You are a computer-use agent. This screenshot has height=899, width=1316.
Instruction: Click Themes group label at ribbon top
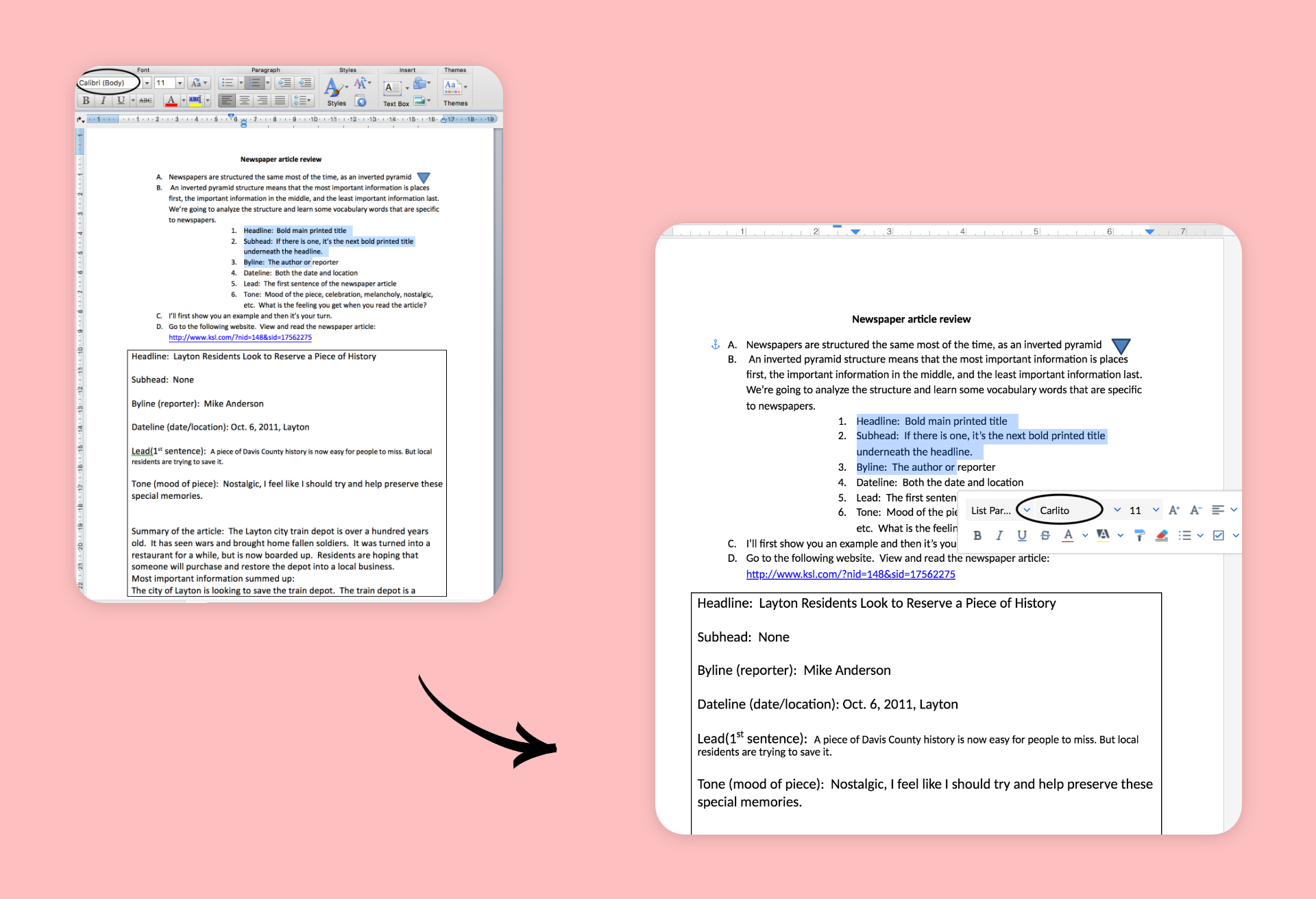455,70
